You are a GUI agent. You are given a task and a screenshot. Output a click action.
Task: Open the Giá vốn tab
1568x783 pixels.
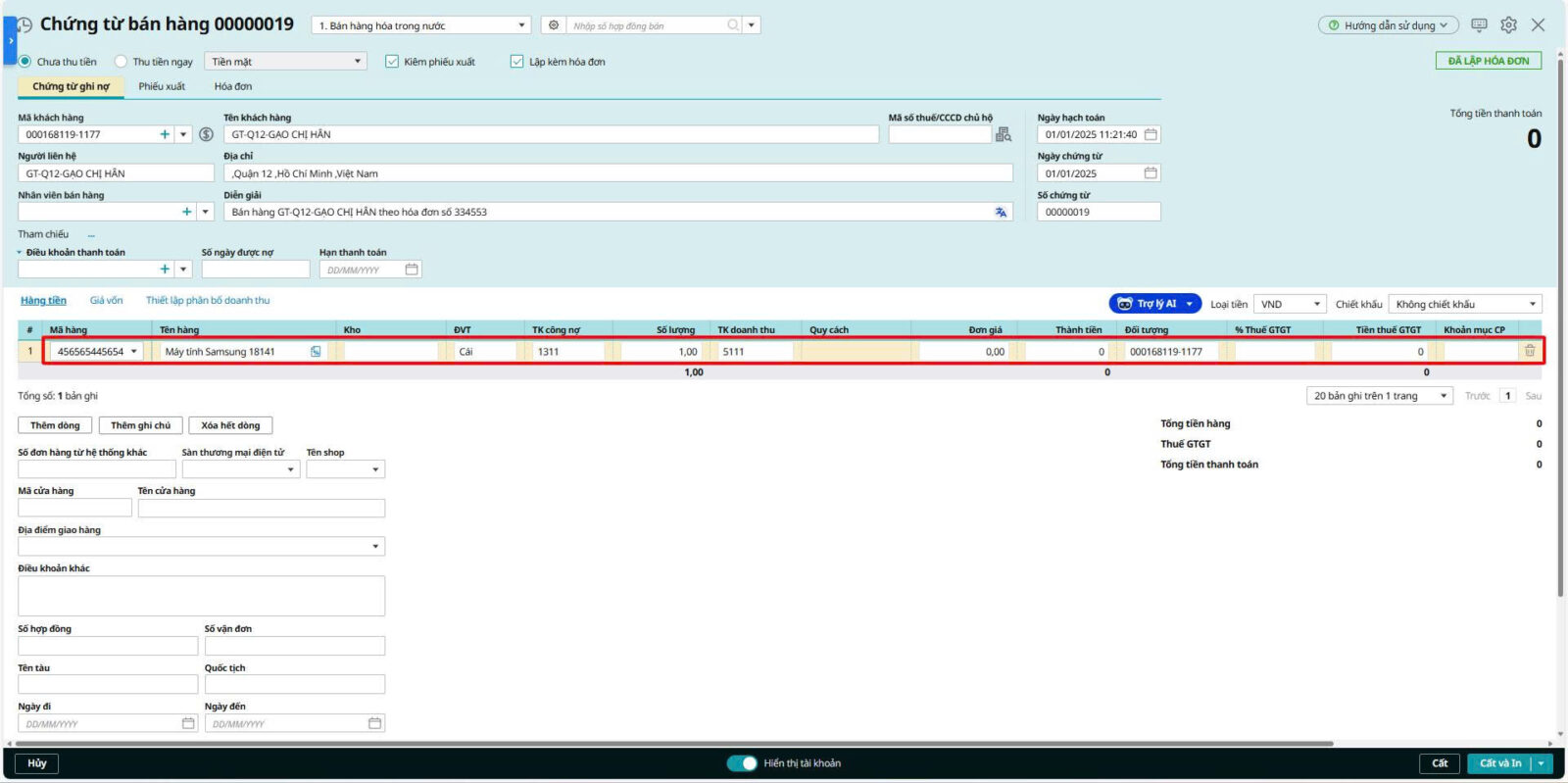106,301
